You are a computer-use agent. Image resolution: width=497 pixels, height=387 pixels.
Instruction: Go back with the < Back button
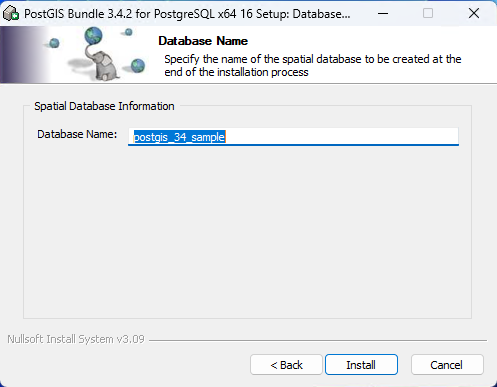286,365
